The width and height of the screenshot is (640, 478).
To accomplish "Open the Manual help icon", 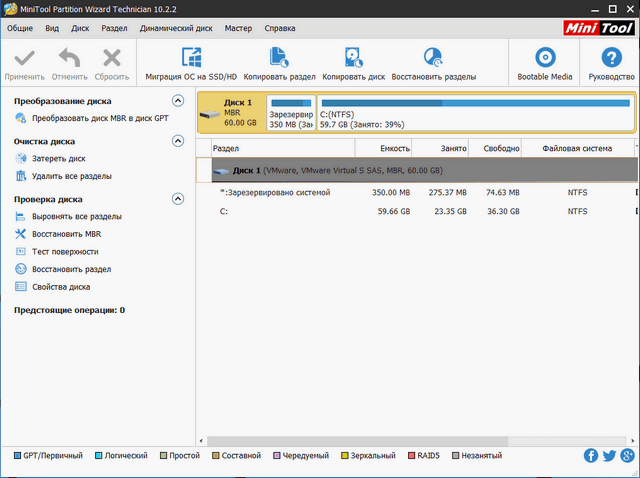I will click(610, 57).
